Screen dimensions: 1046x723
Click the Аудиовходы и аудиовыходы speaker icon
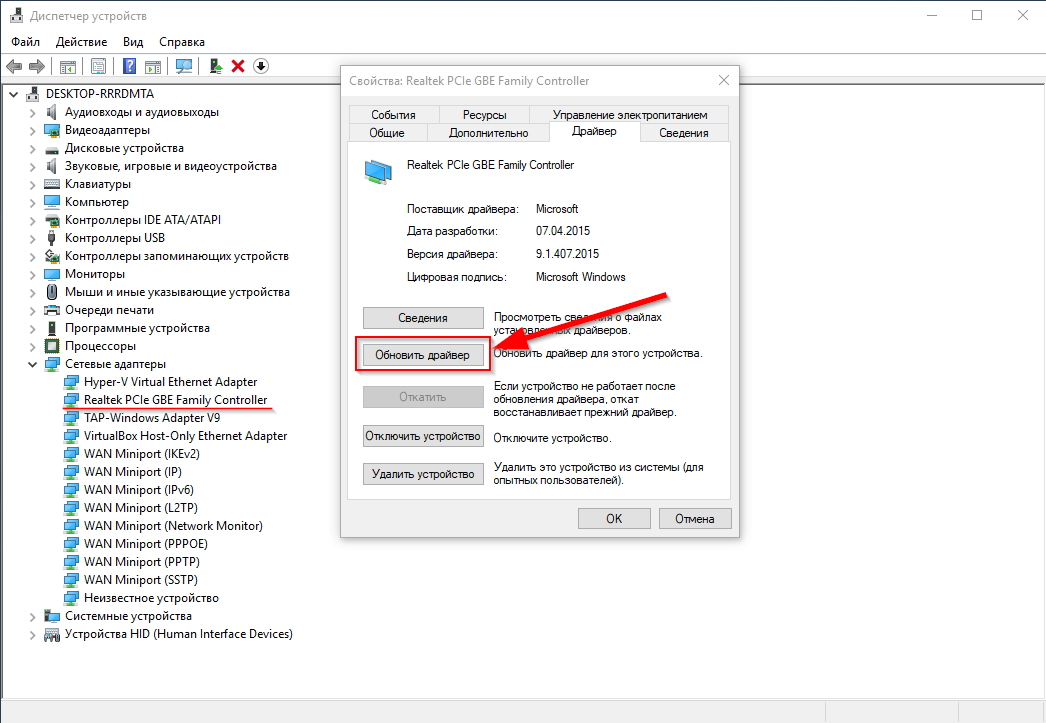[52, 112]
